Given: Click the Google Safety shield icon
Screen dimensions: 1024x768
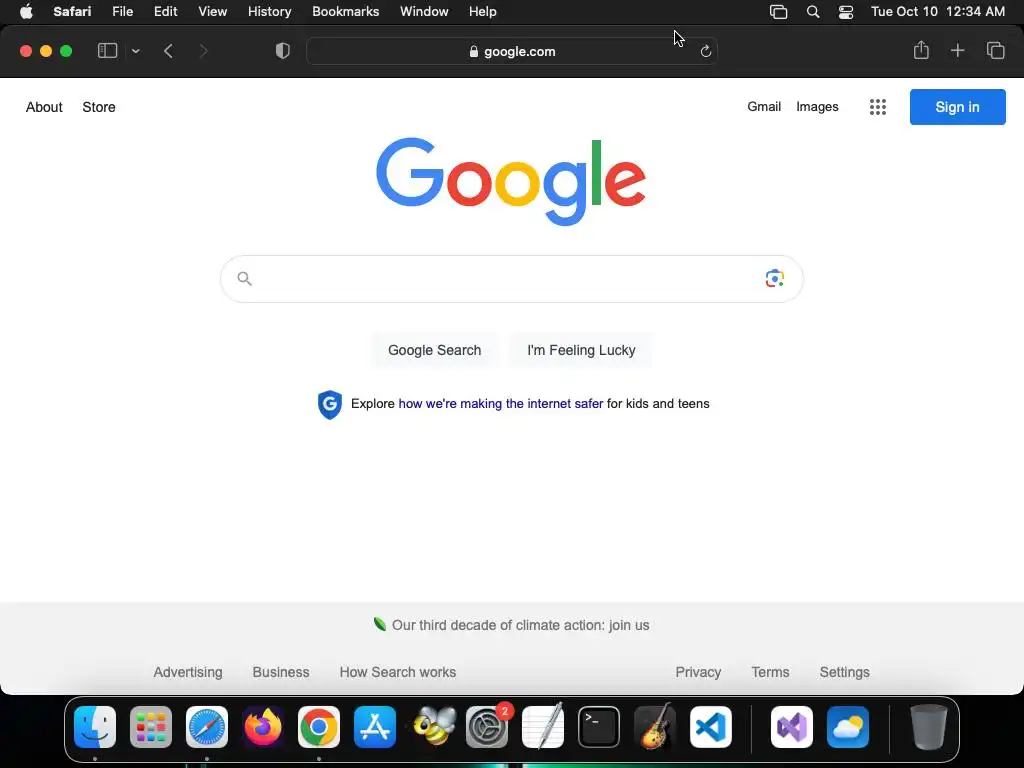Looking at the screenshot, I should pos(330,404).
